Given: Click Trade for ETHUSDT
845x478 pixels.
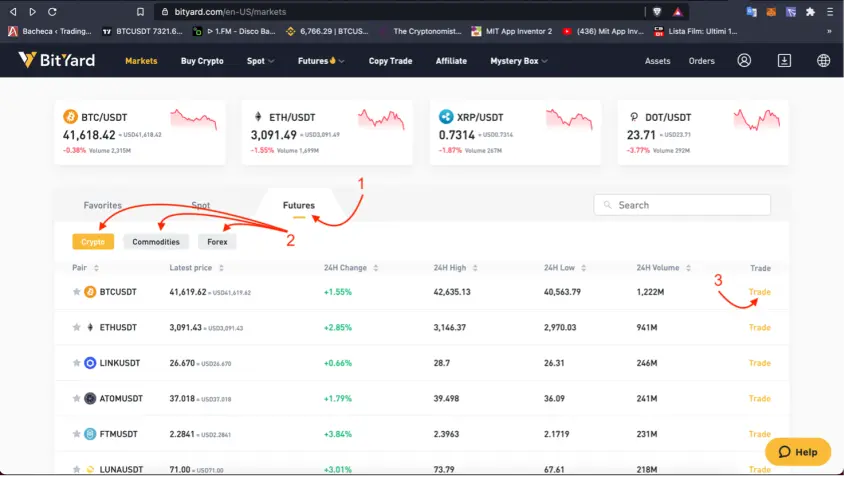Looking at the screenshot, I should point(759,327).
